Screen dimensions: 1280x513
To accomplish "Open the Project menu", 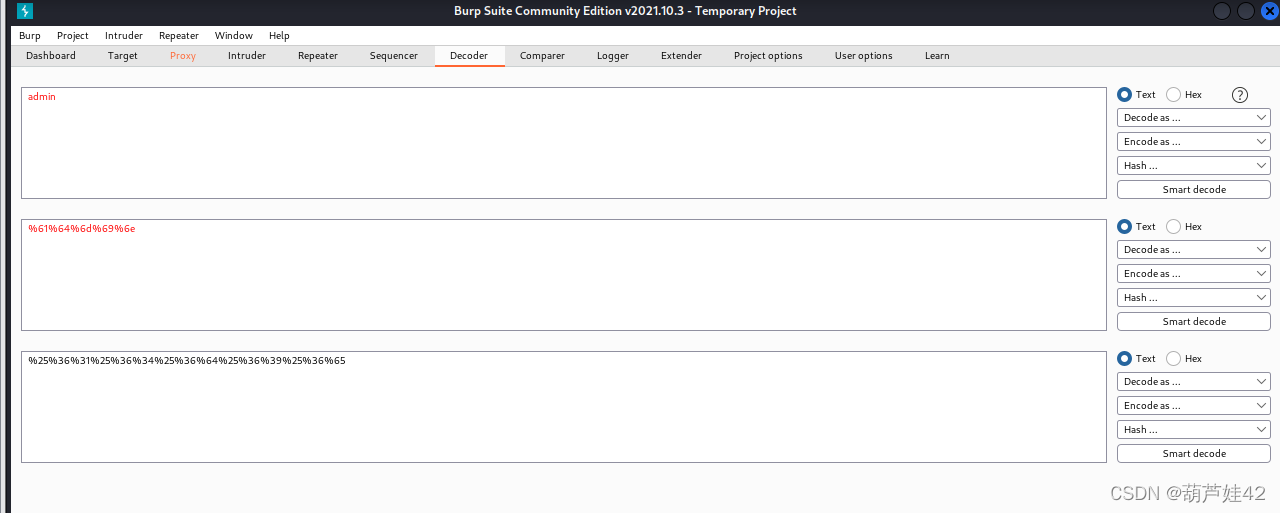I will tap(73, 36).
